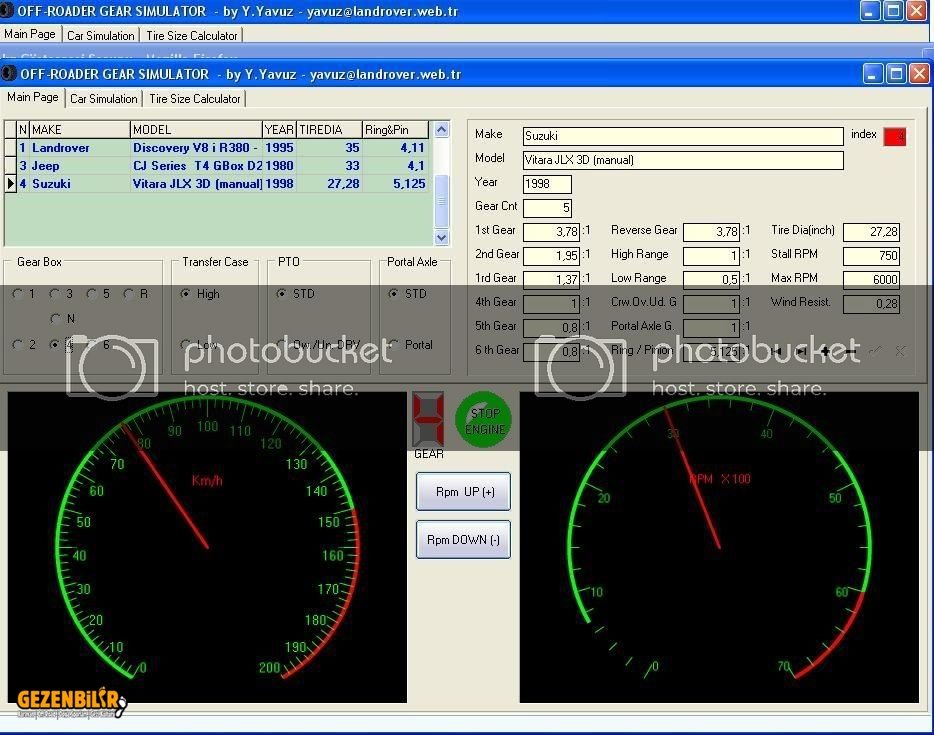Edit the Tire Dia(inch) field
The width and height of the screenshot is (934, 735).
(x=871, y=232)
